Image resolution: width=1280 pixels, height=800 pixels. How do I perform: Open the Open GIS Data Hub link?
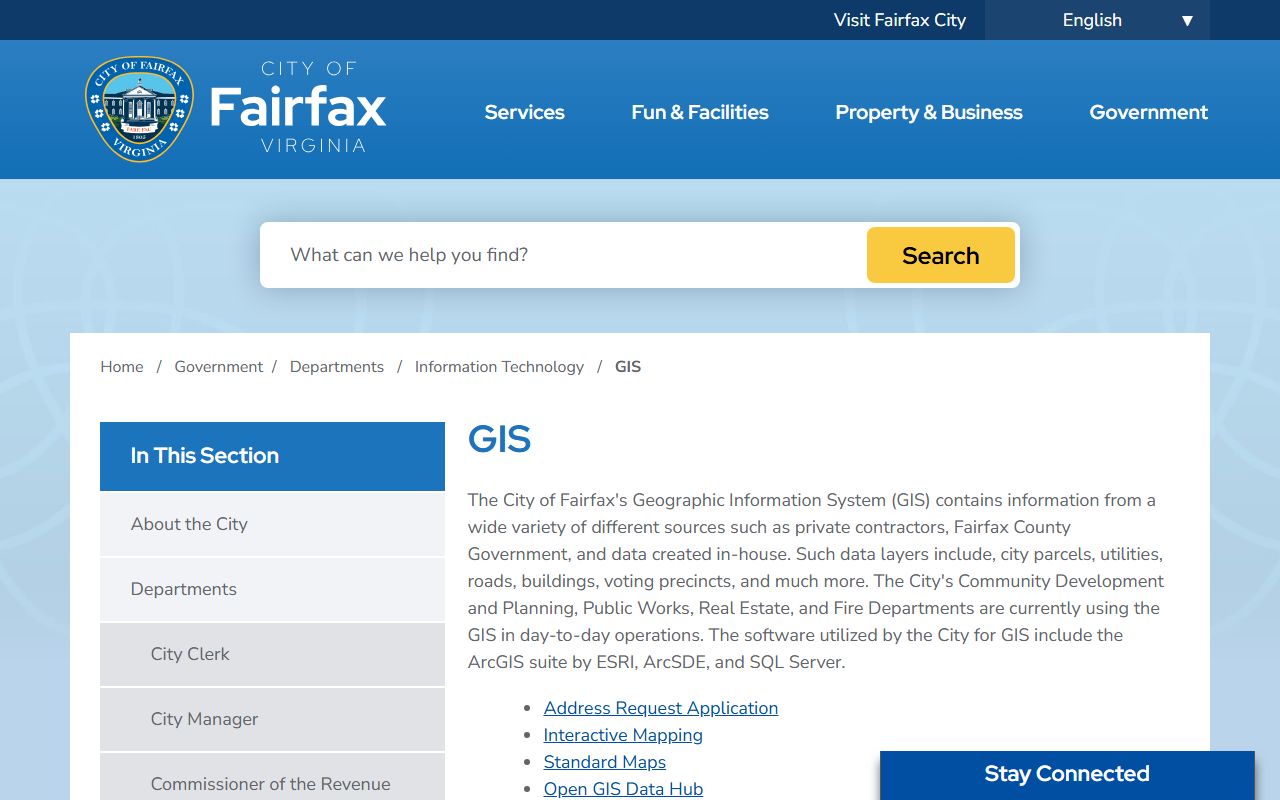point(623,789)
